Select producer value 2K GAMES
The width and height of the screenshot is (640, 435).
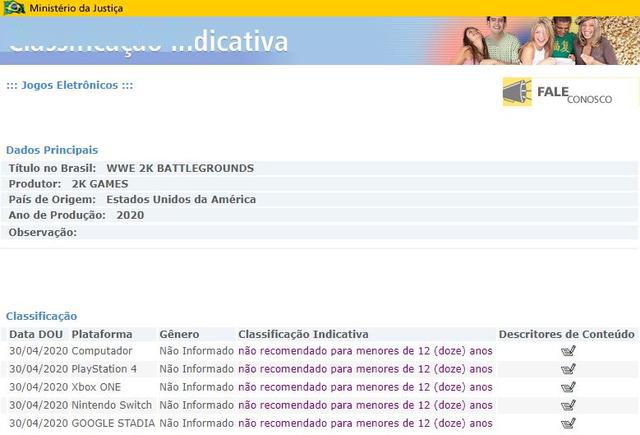point(100,184)
